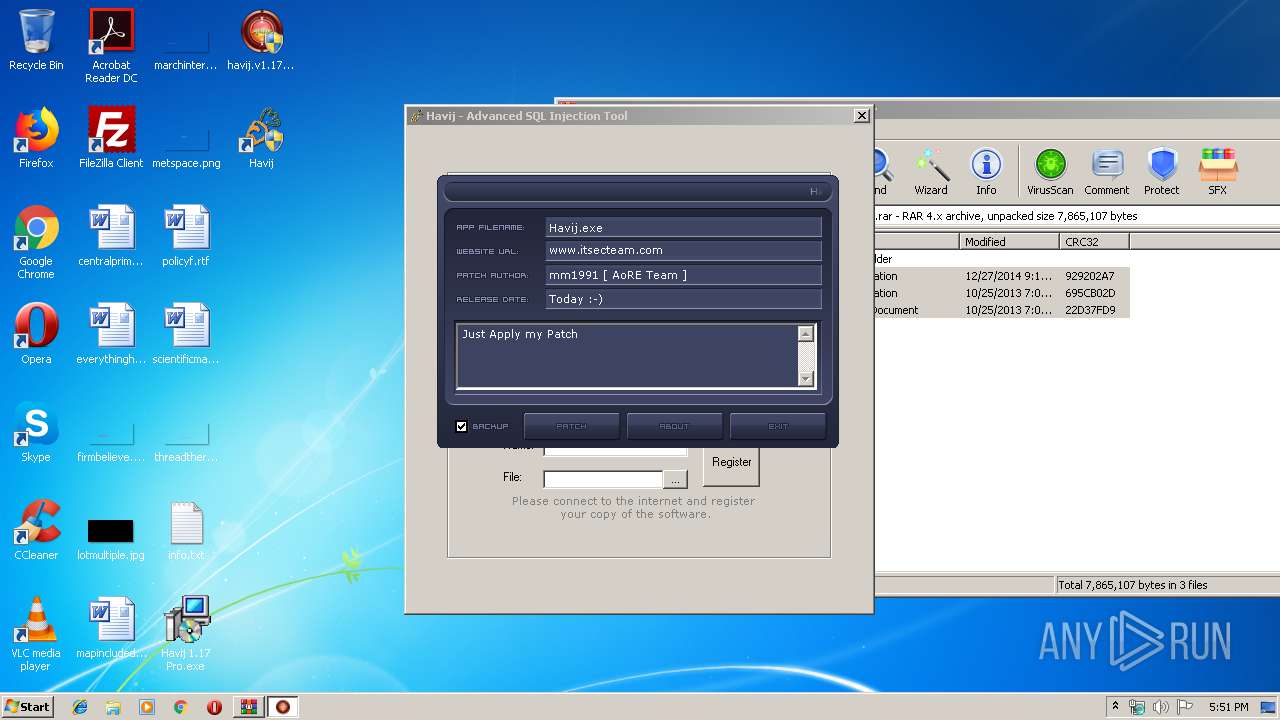Launch Opera from taskbar
This screenshot has height=720, width=1280.
214,707
